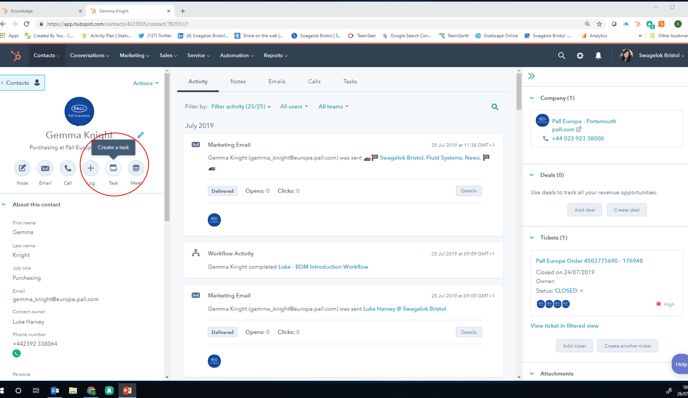Open PowerPoint from the taskbar
This screenshot has width=688, height=398.
(127, 390)
